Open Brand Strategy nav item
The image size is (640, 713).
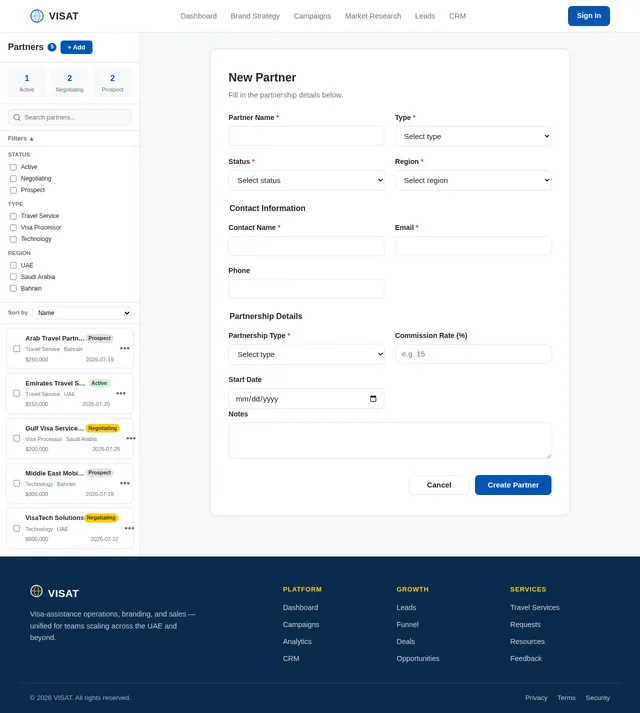pos(255,16)
